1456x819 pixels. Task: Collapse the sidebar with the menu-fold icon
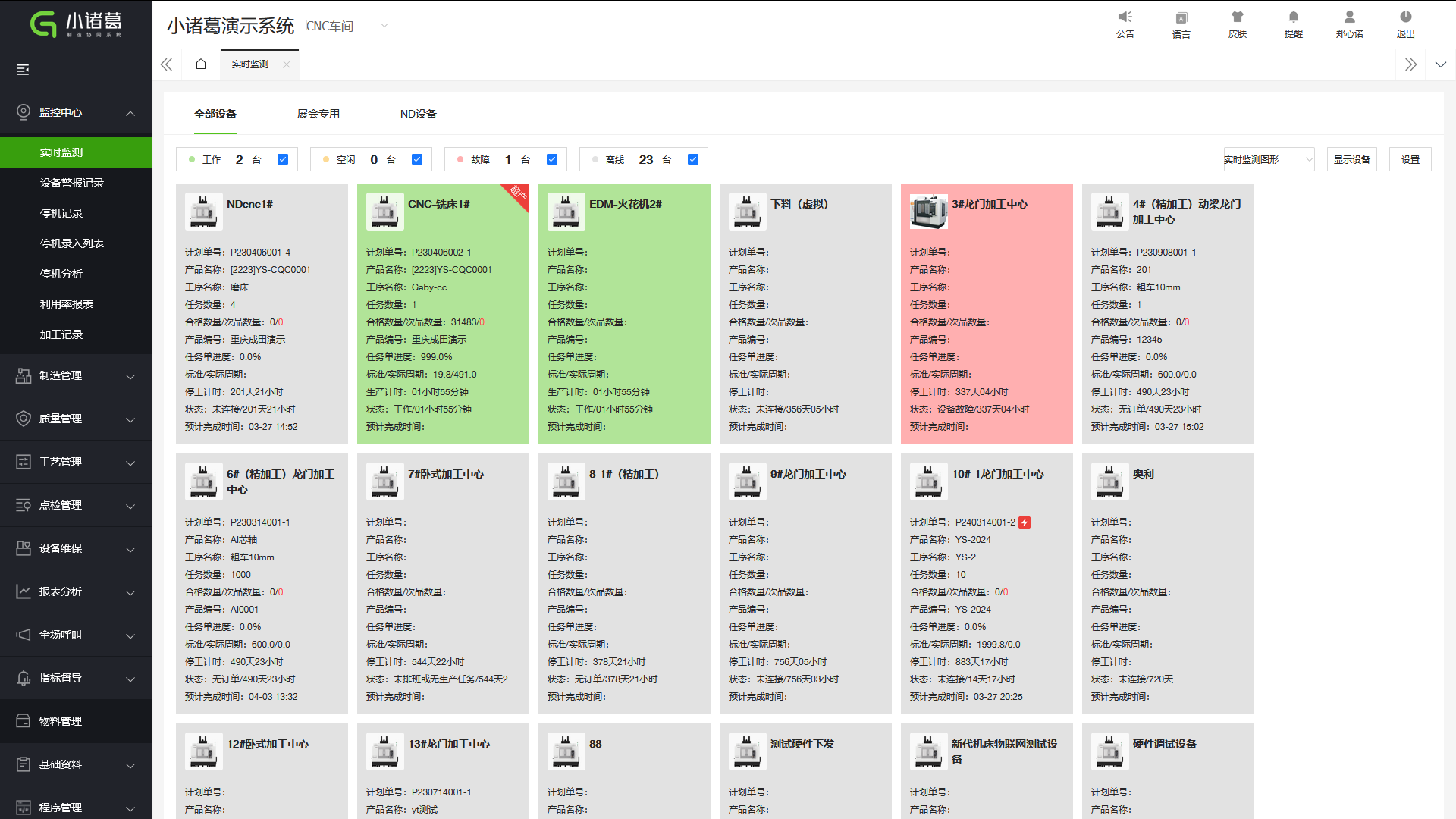click(23, 70)
